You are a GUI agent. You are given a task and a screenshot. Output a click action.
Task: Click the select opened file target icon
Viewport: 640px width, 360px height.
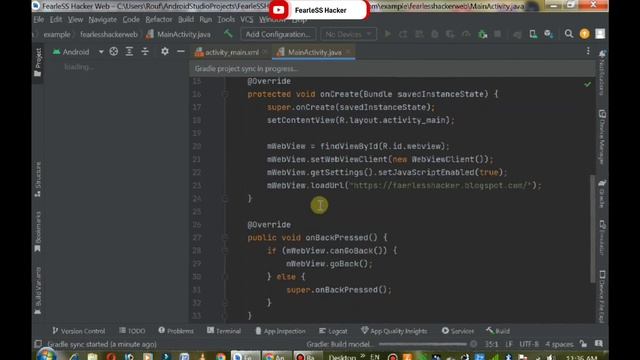click(x=113, y=51)
